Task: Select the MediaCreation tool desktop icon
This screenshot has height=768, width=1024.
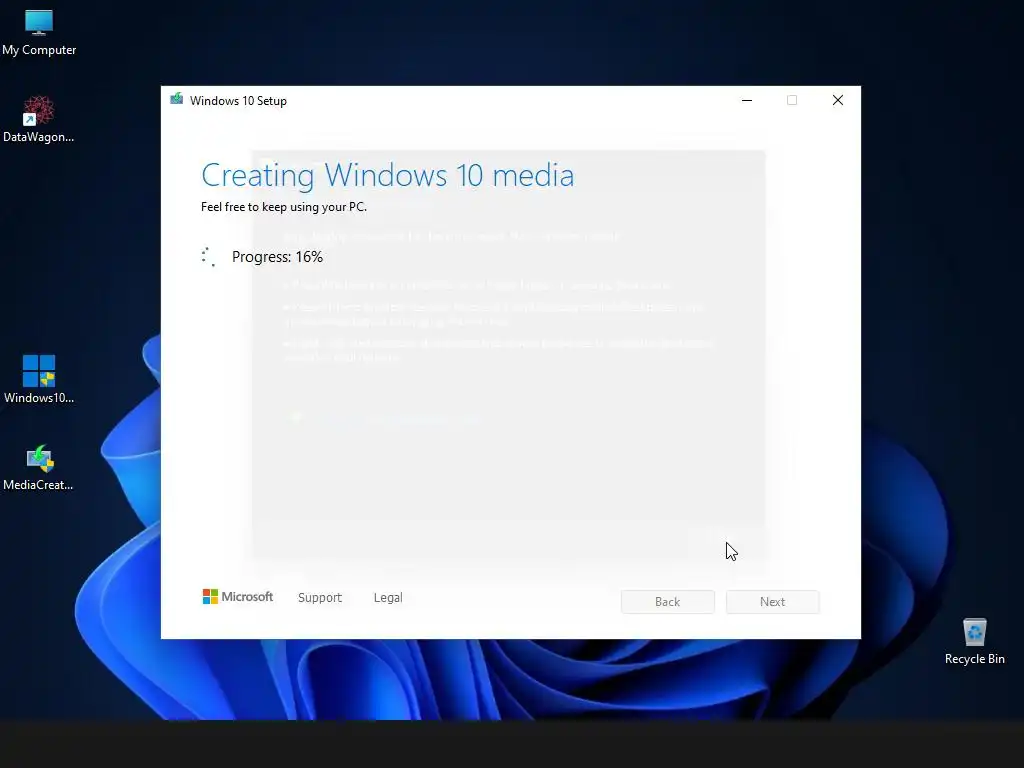Action: pos(39,467)
